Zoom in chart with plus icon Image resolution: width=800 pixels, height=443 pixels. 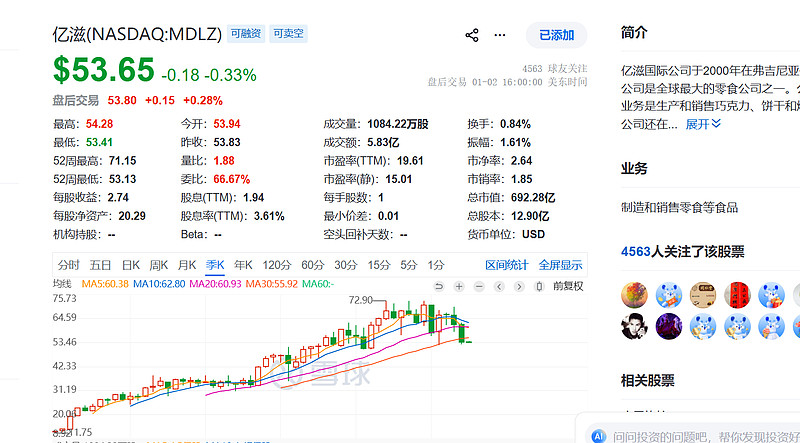click(459, 287)
